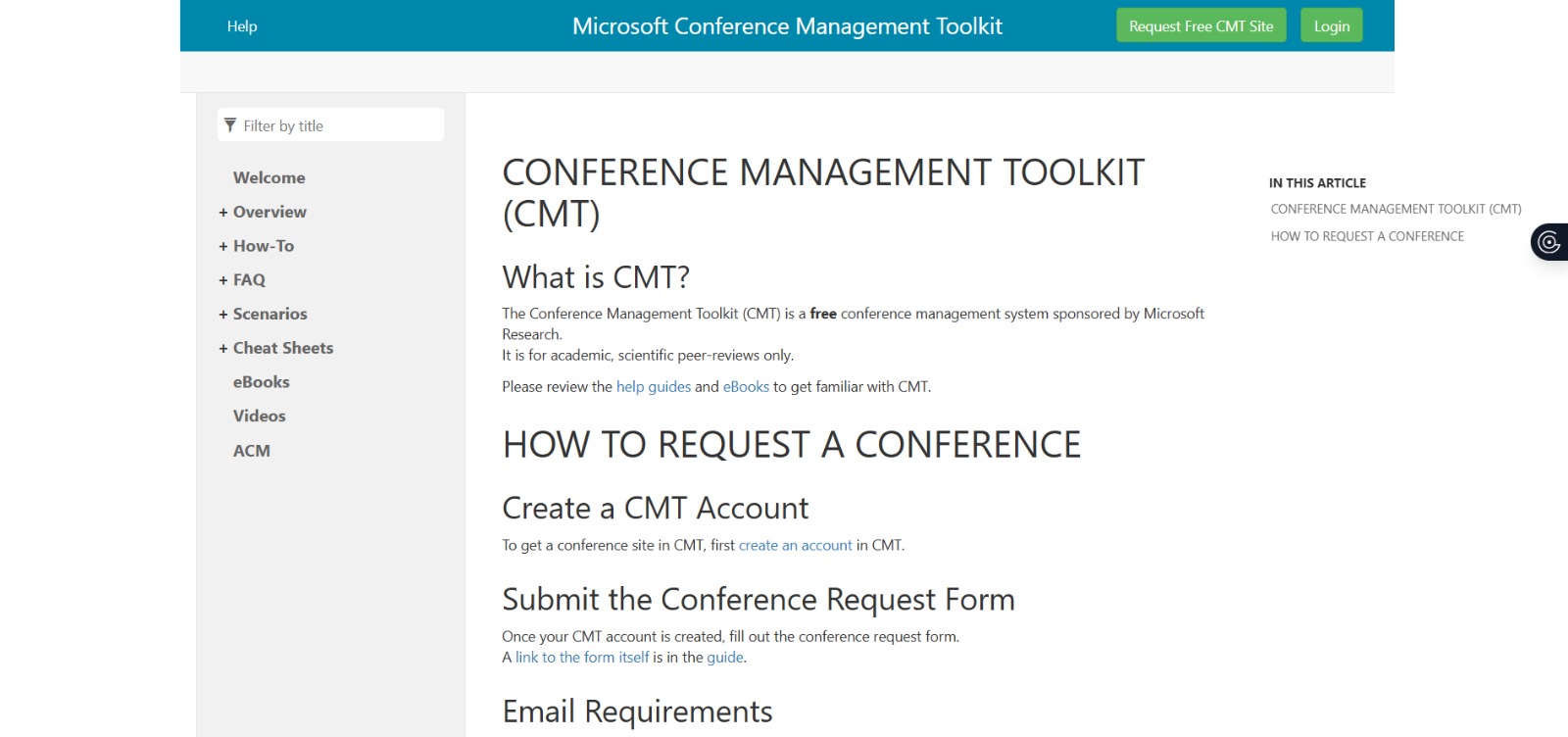
Task: Click the Submit the Conference Request Form heading
Action: 759,600
